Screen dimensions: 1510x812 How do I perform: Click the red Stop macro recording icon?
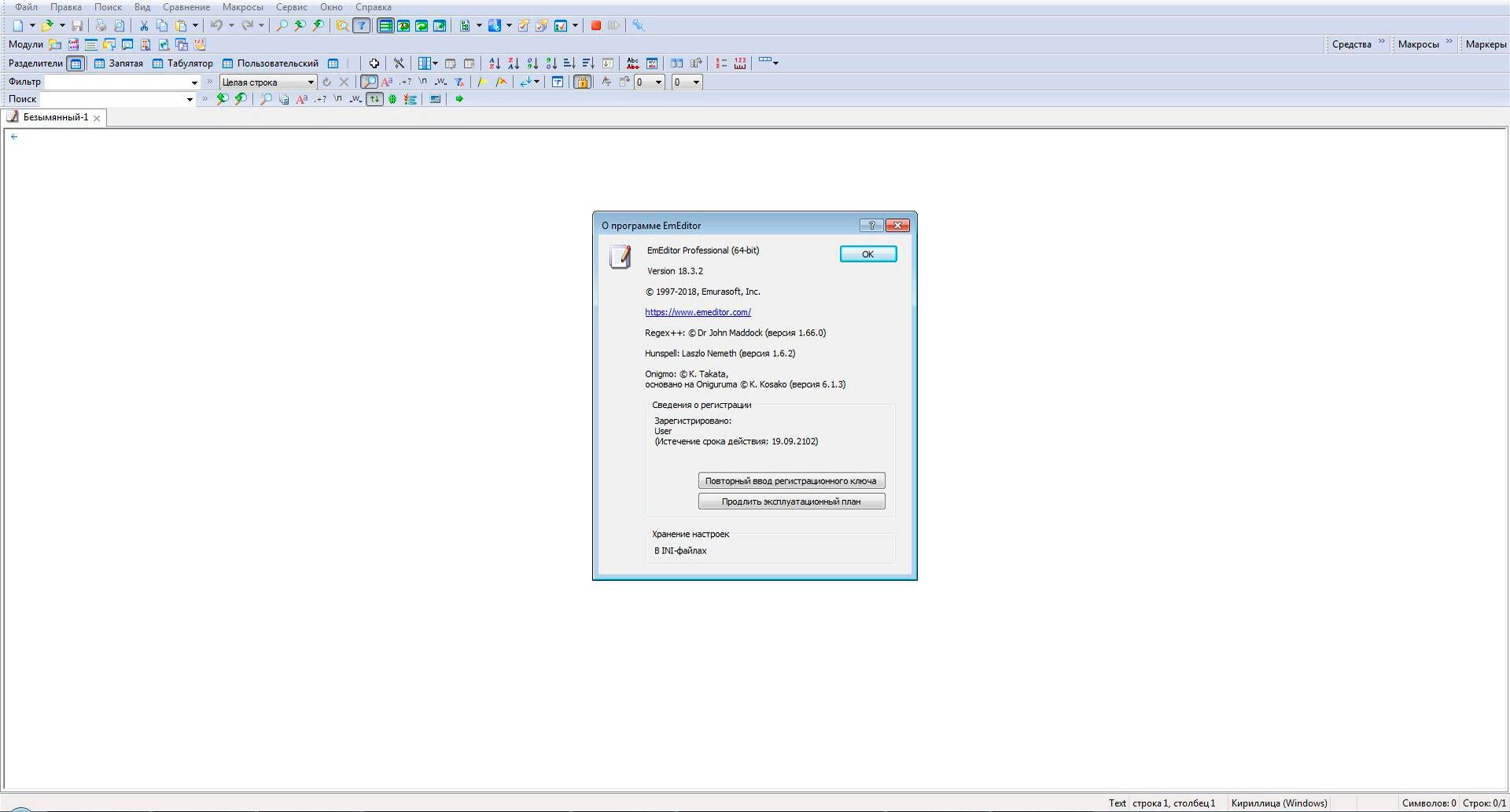click(596, 25)
